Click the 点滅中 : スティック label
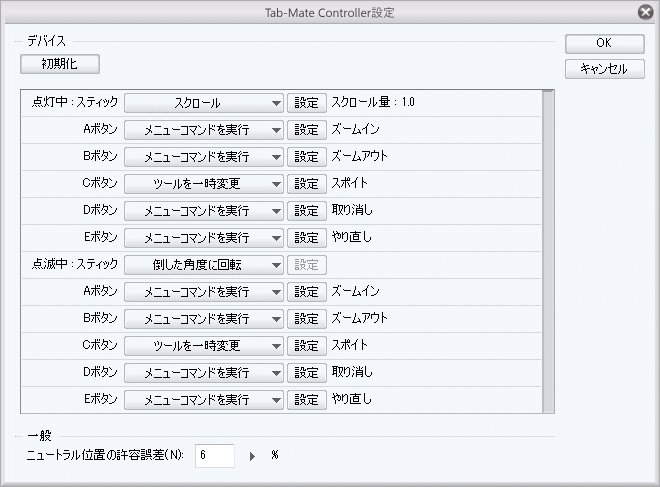 pos(75,264)
